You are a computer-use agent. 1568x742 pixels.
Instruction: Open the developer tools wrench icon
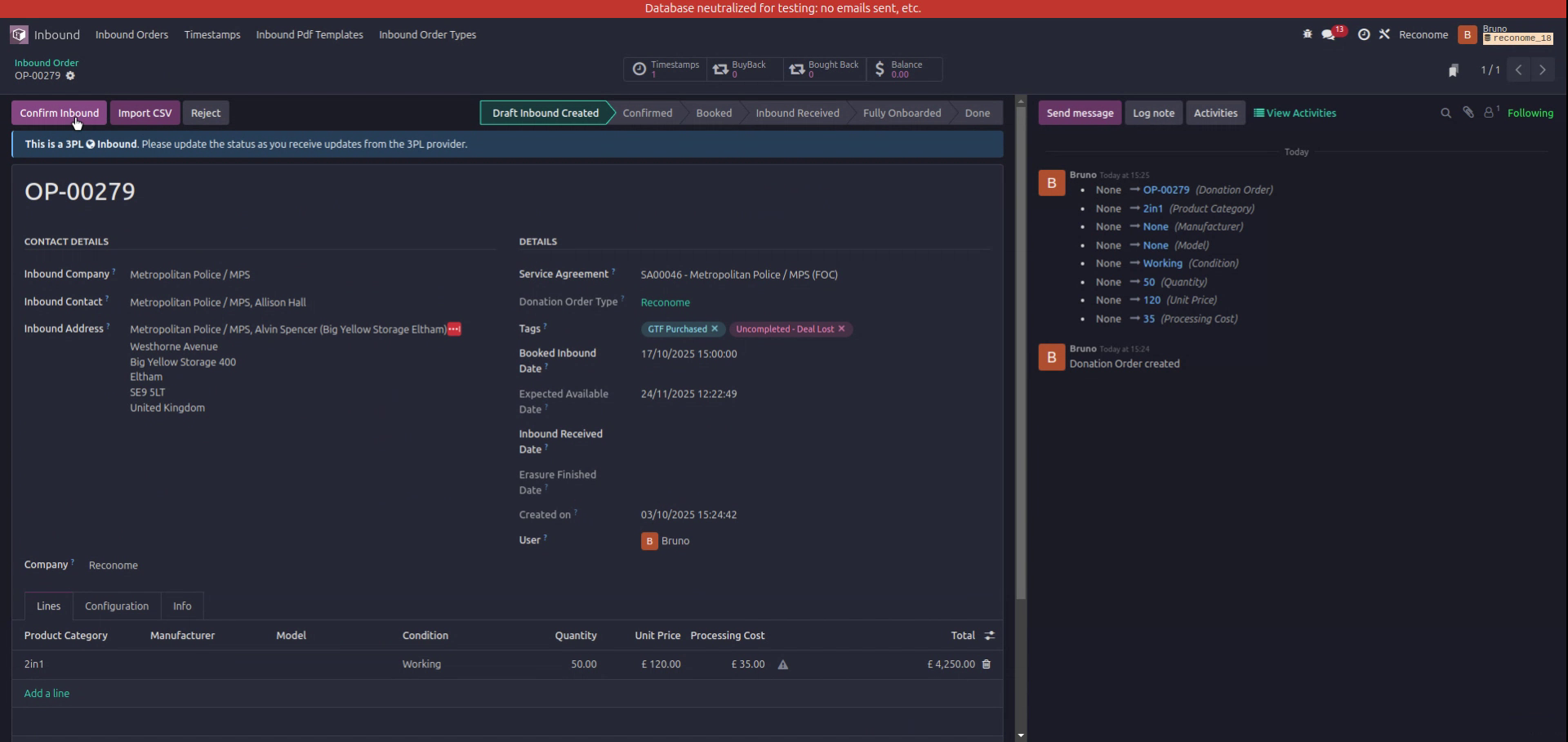[1385, 34]
